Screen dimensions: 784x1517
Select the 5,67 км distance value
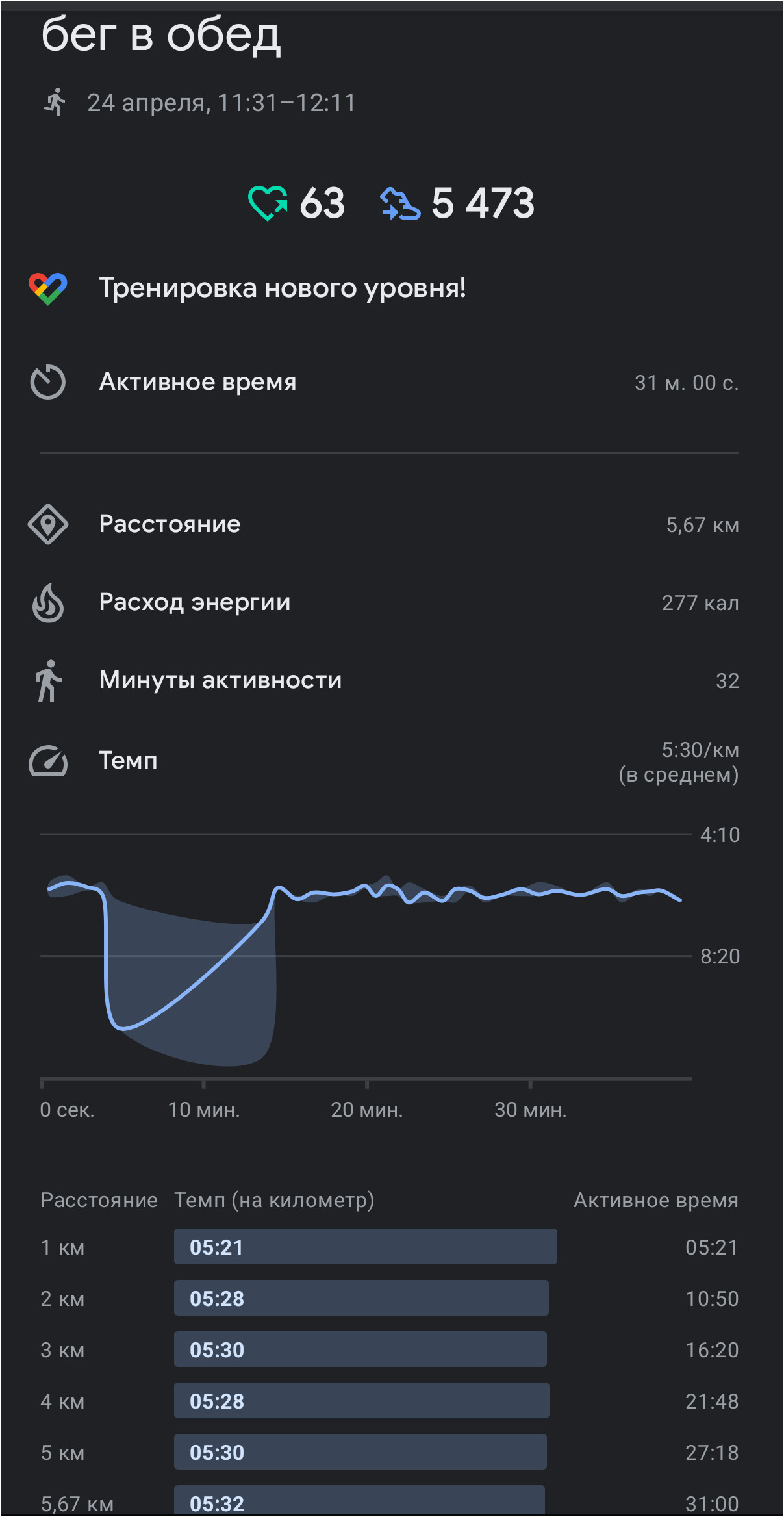(702, 525)
